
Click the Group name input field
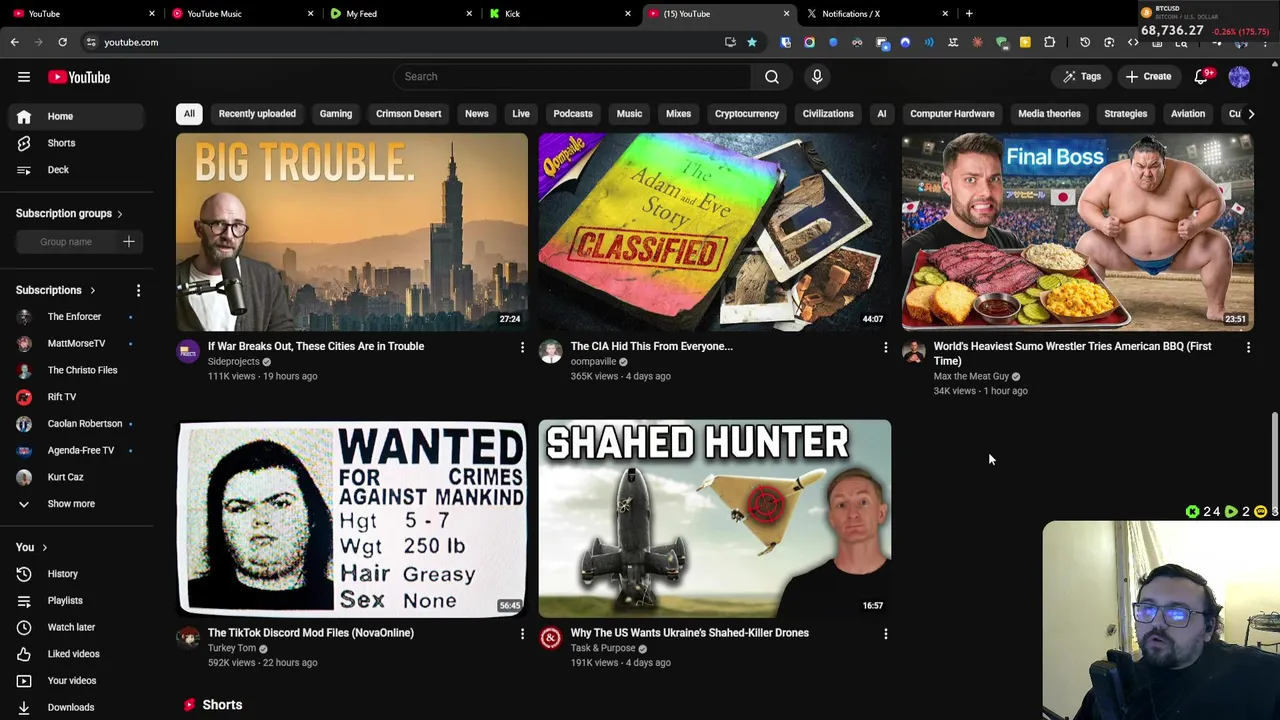click(x=66, y=241)
